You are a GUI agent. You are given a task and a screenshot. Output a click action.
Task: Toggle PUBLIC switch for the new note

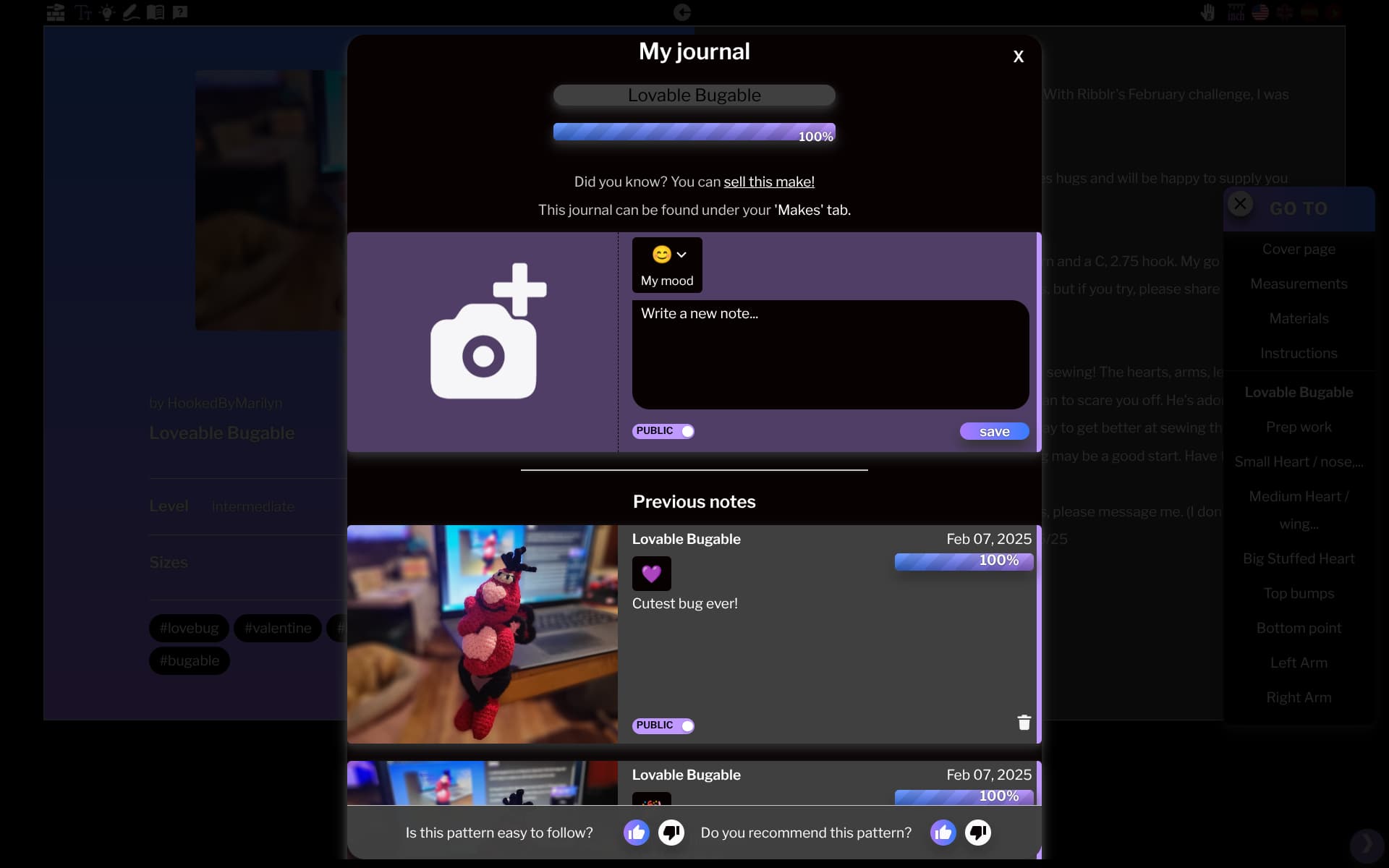tap(663, 431)
